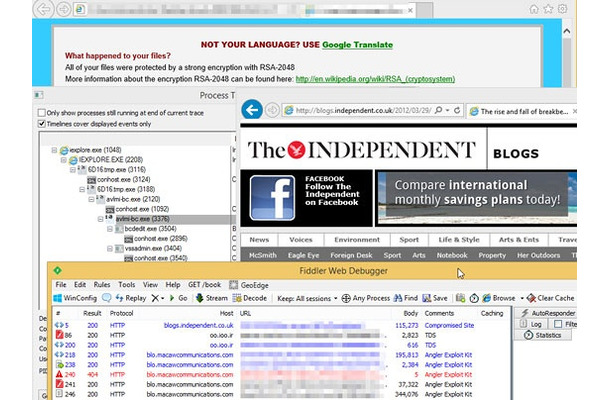
Task: Open favorites star icon in top browser
Action: click(548, 9)
